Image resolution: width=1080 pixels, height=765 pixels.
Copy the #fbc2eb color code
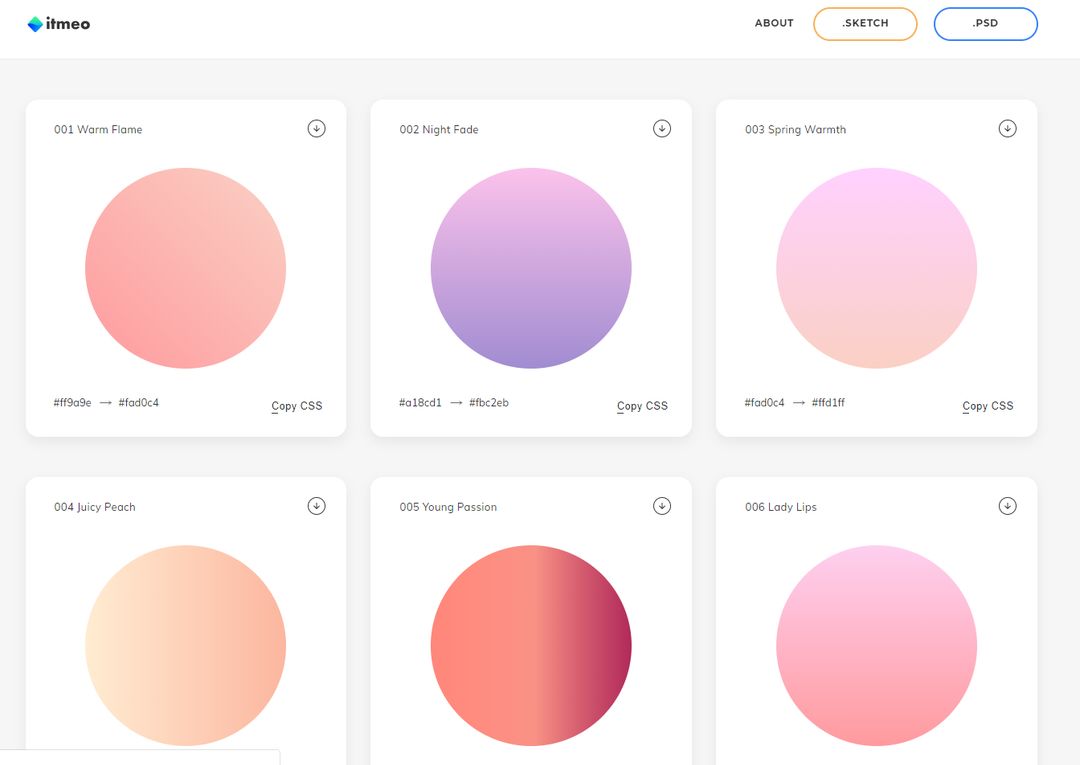[489, 403]
